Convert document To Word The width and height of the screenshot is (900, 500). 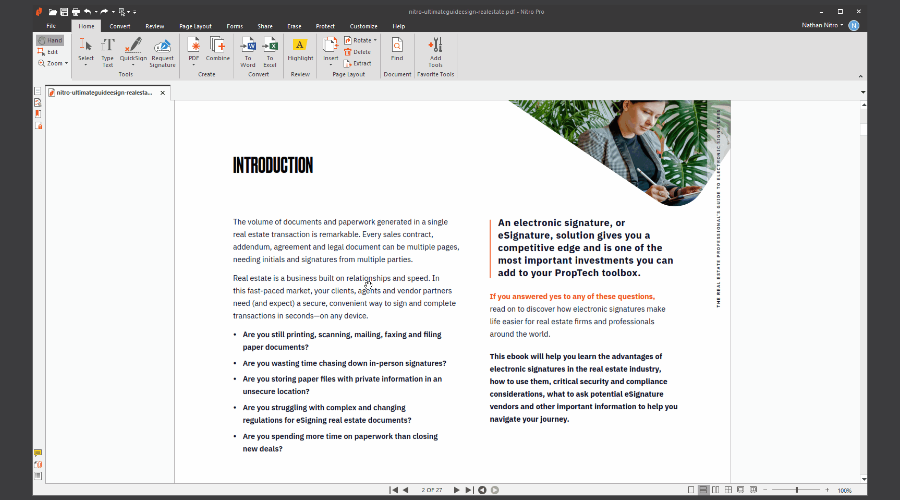click(248, 52)
